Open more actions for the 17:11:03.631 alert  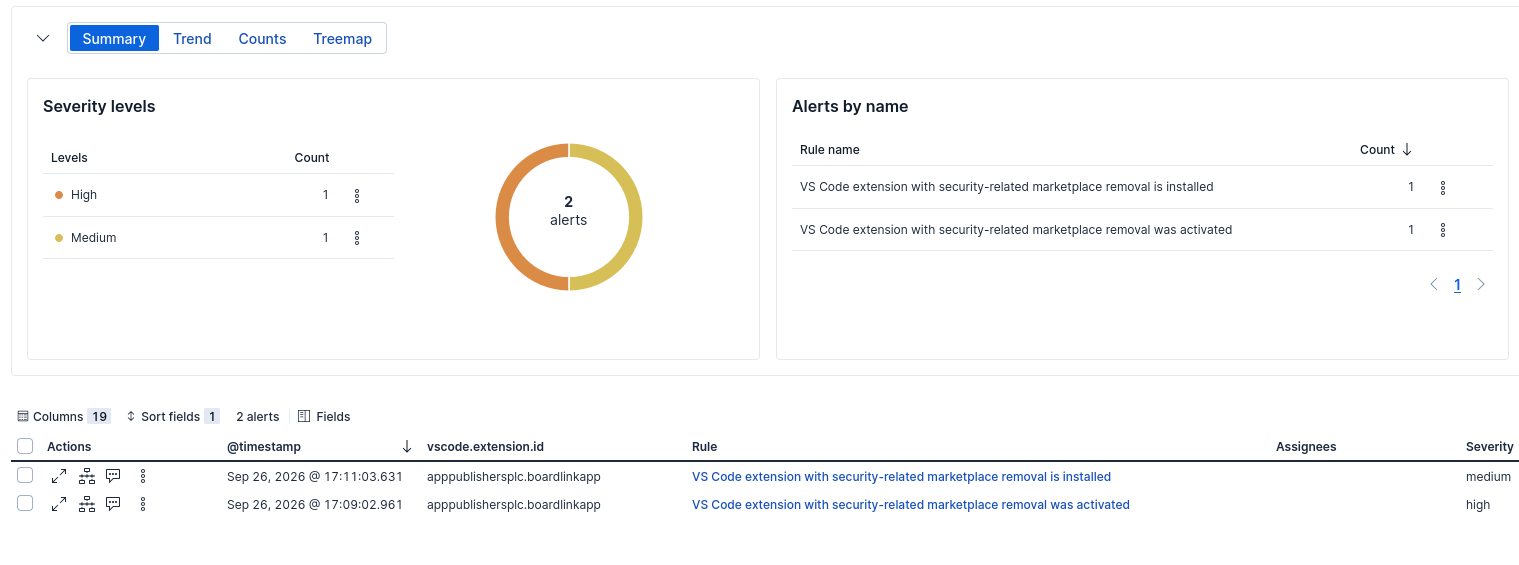point(143,476)
